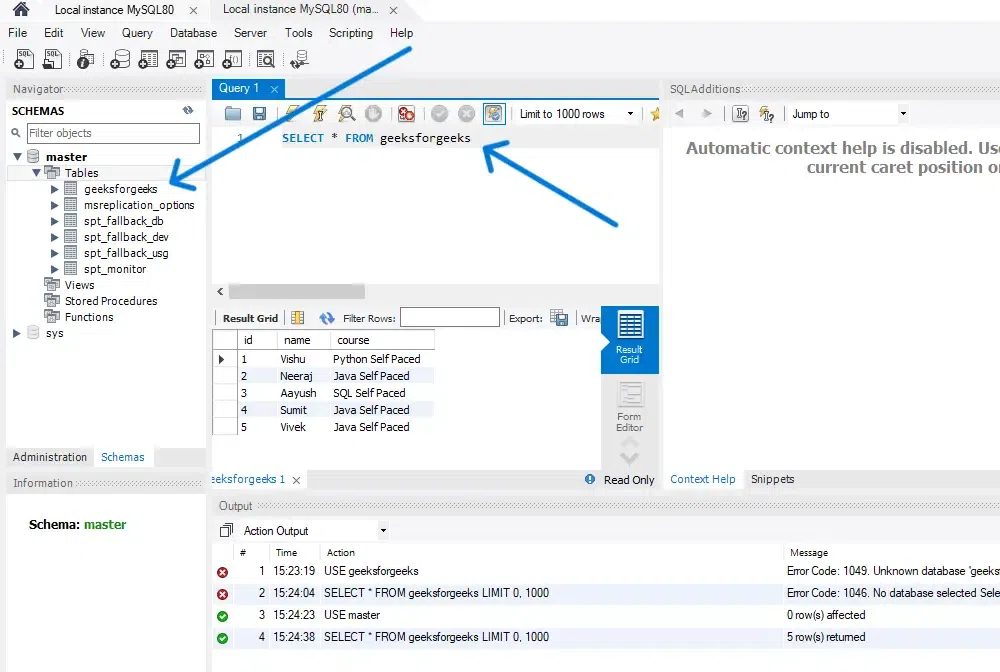Viewport: 1000px width, 672px height.
Task: Create a new stored procedure icon
Action: tap(204, 59)
